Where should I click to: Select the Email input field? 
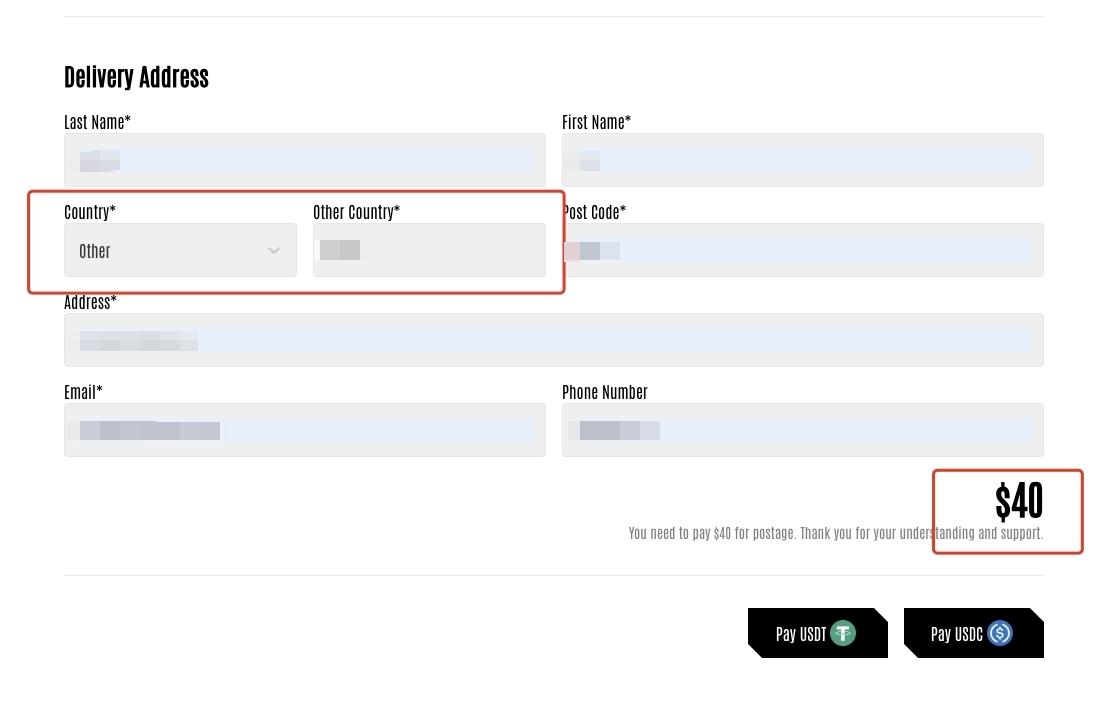[x=305, y=430]
